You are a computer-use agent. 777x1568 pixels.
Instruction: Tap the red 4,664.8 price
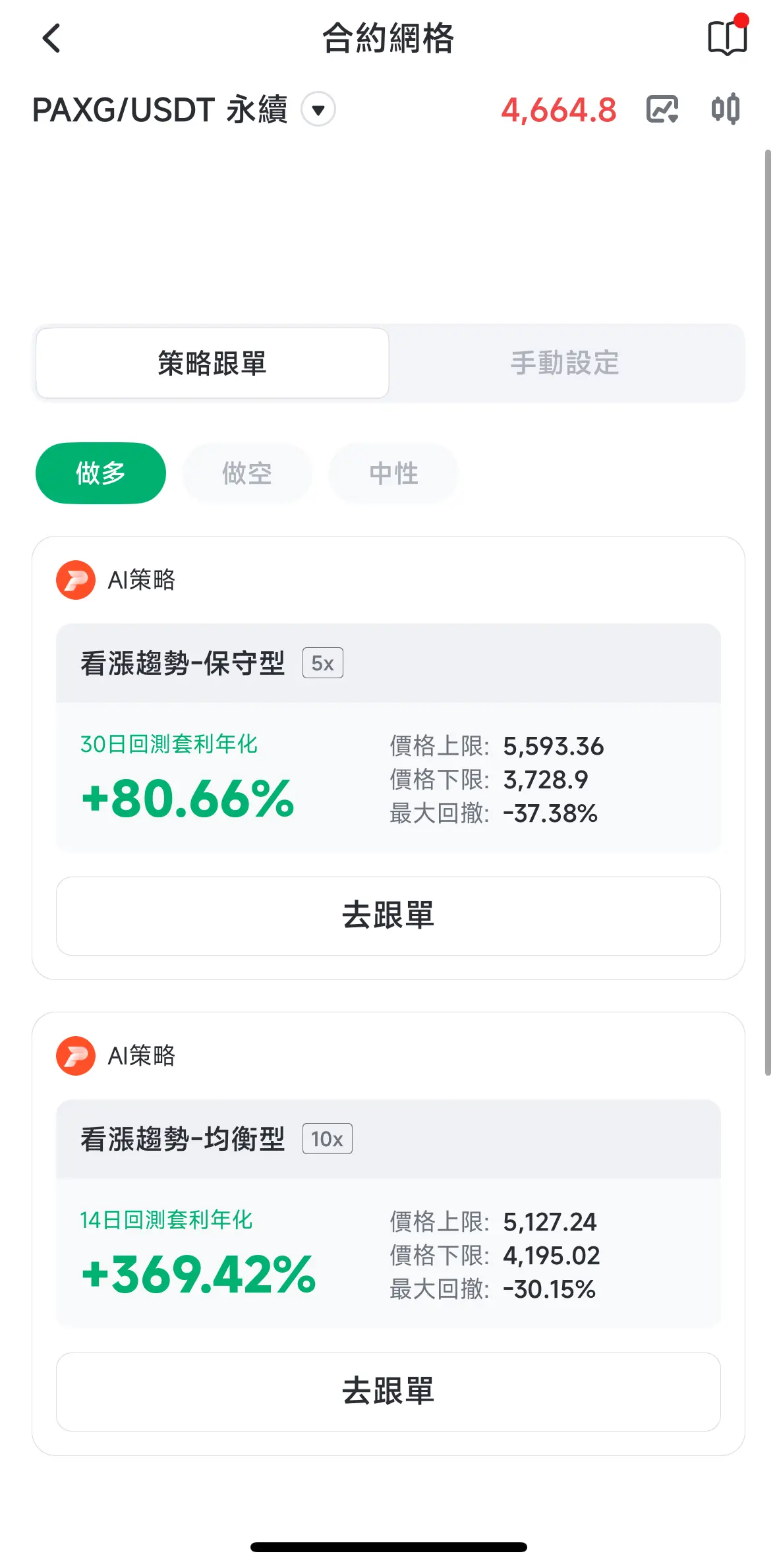tap(558, 110)
